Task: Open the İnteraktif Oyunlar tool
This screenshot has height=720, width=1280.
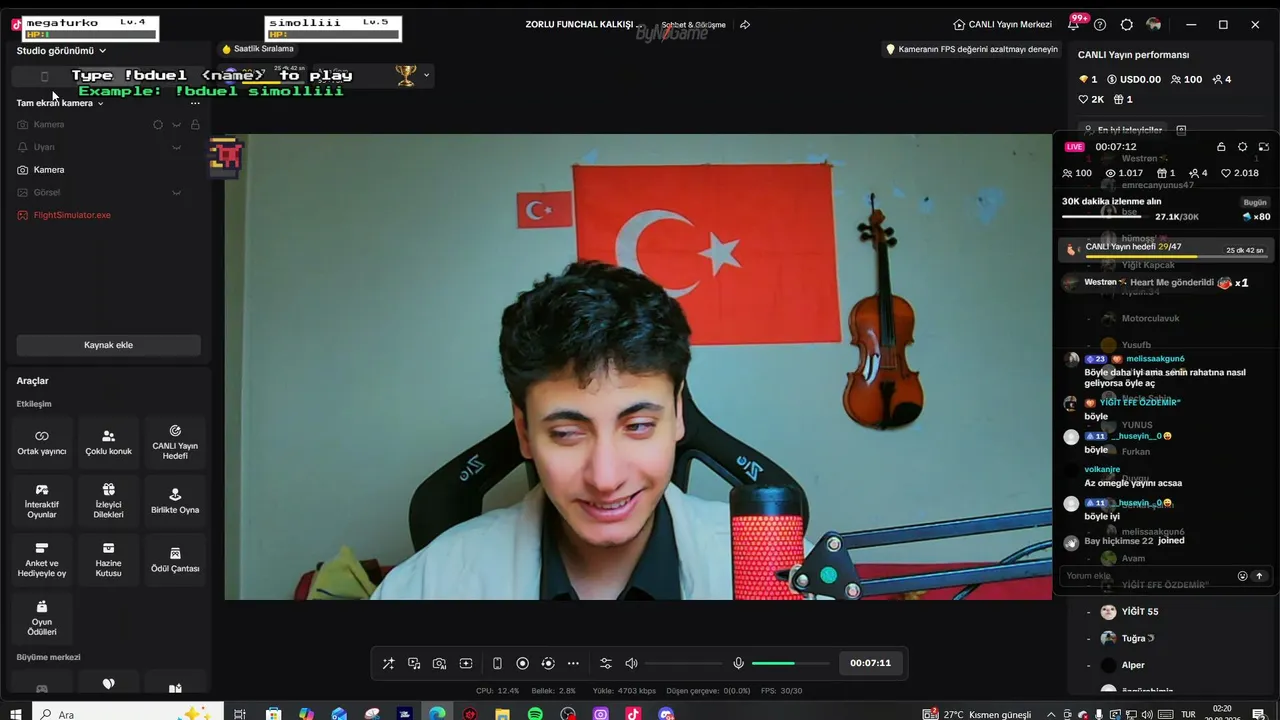Action: pyautogui.click(x=42, y=502)
